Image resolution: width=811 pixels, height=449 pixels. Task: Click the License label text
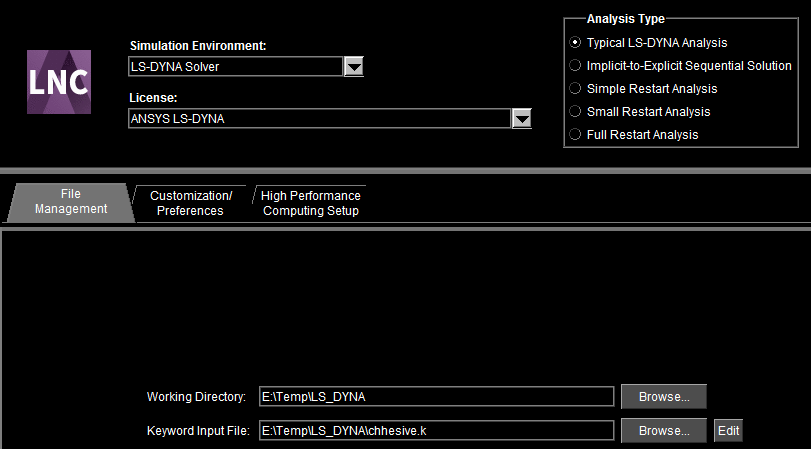pos(153,98)
